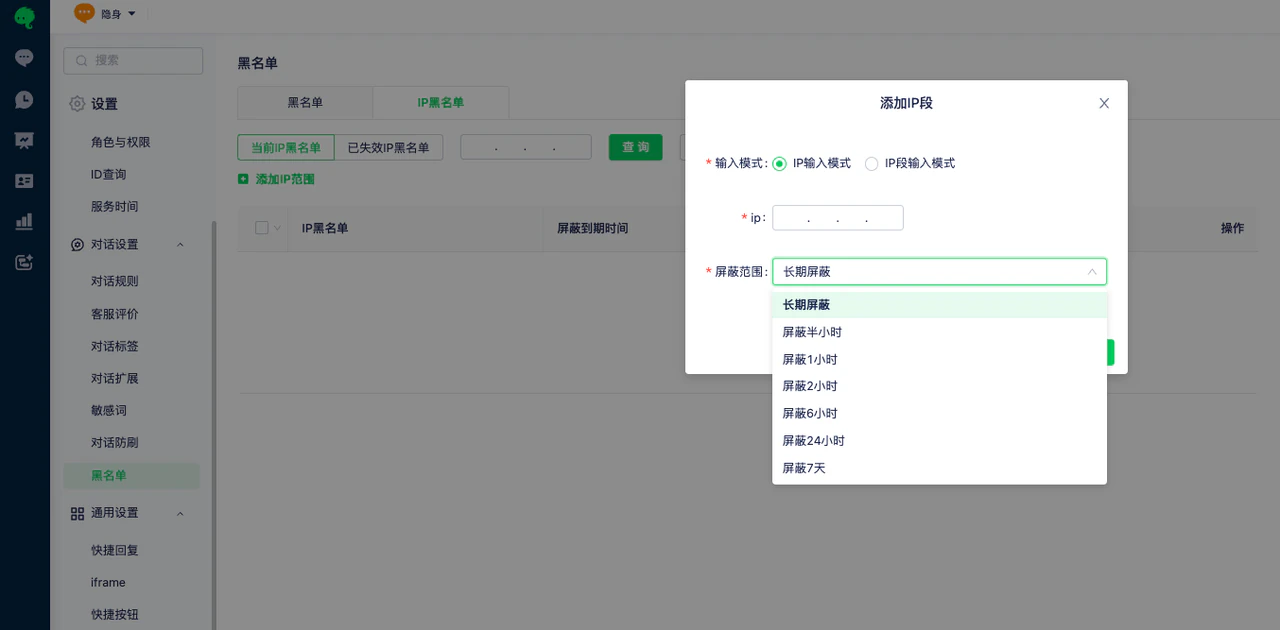This screenshot has width=1280, height=630.
Task: Open the settings plus icon in sidebar
Action: (x=24, y=262)
